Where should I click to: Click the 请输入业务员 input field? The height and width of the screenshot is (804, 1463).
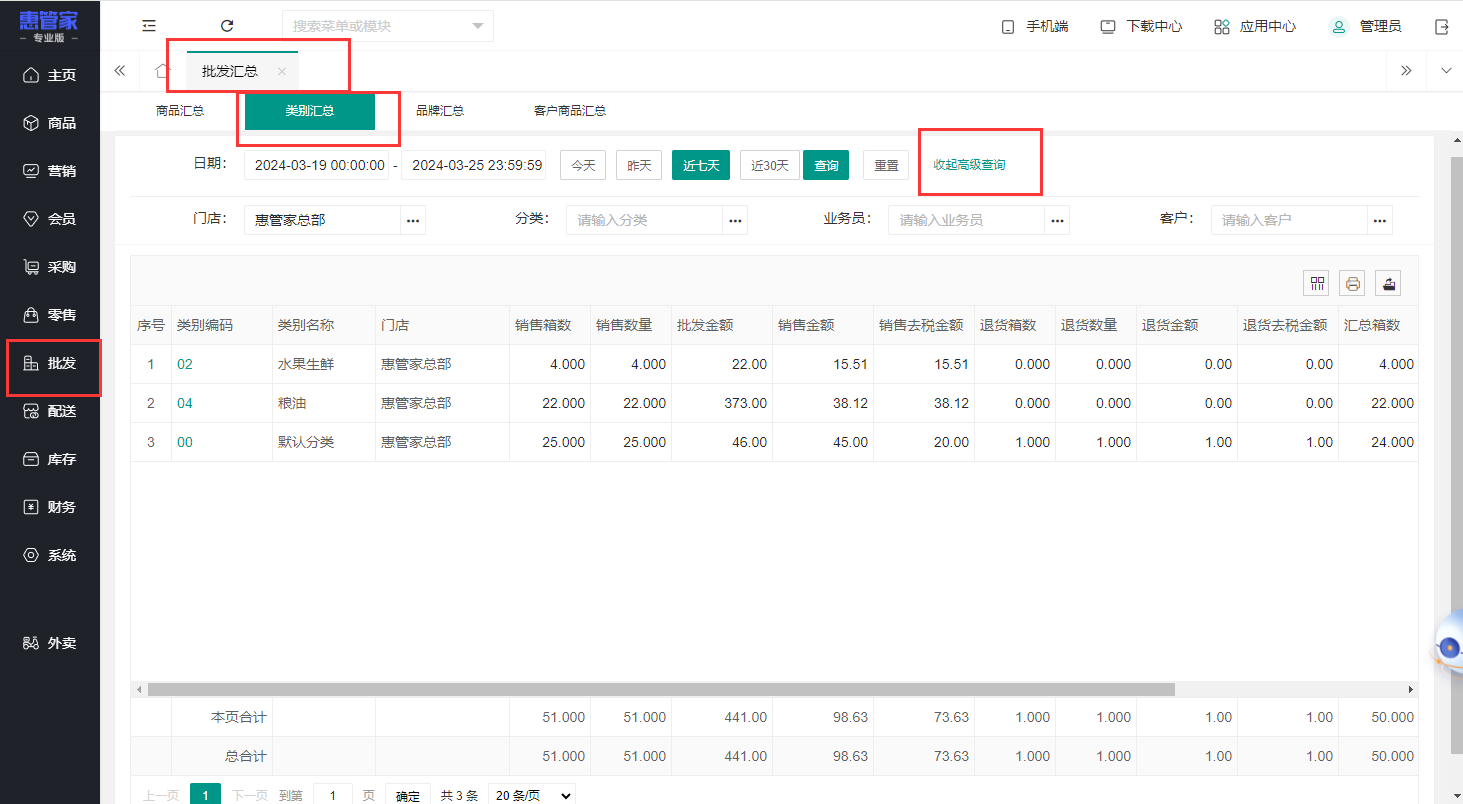point(967,220)
